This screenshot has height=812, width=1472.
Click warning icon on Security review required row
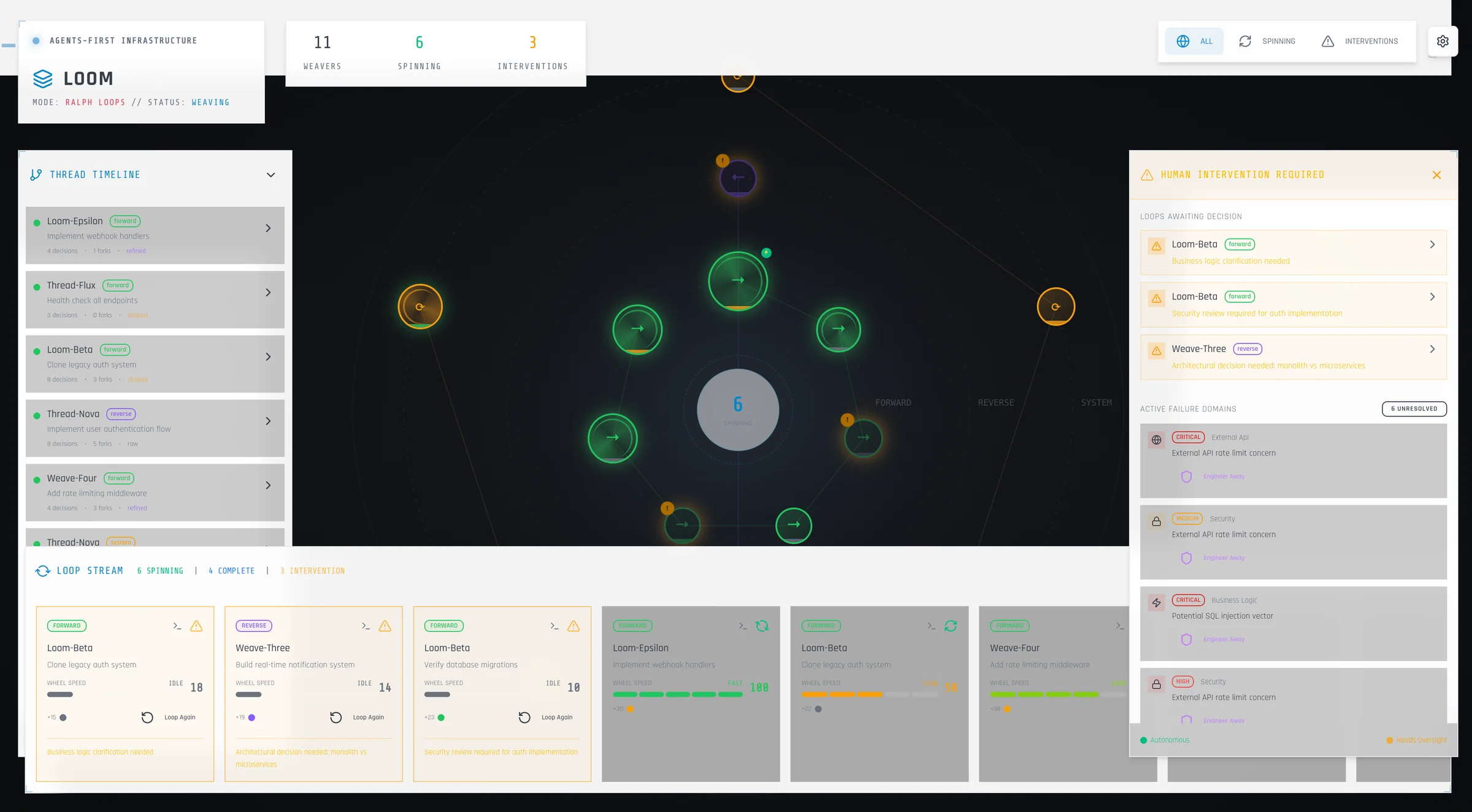(1157, 298)
